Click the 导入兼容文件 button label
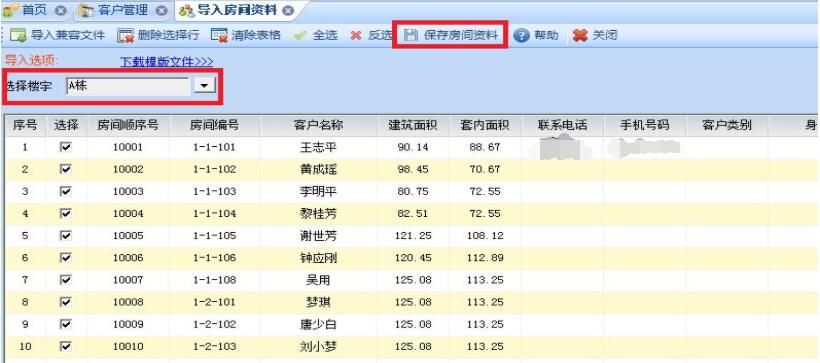820x363 pixels. coord(68,36)
